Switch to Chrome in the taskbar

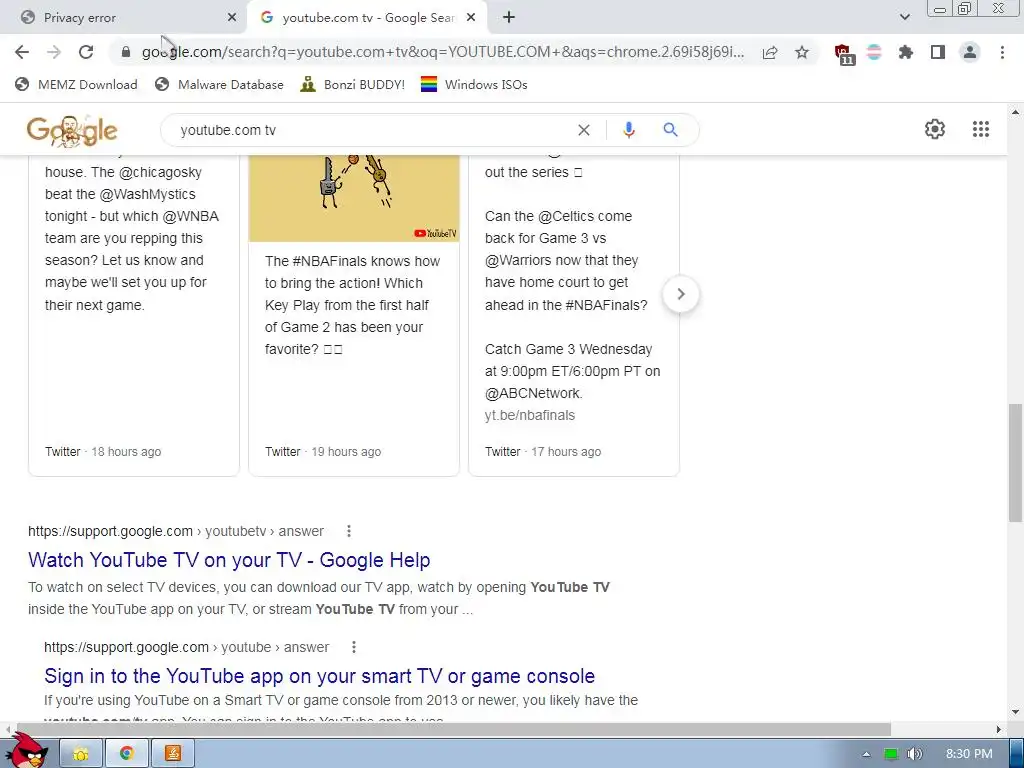point(127,754)
